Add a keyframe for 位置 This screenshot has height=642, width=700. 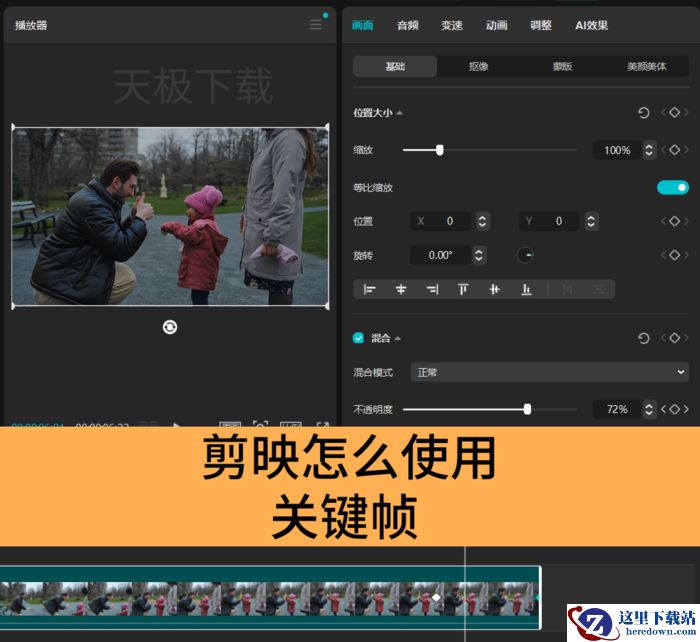click(x=675, y=221)
